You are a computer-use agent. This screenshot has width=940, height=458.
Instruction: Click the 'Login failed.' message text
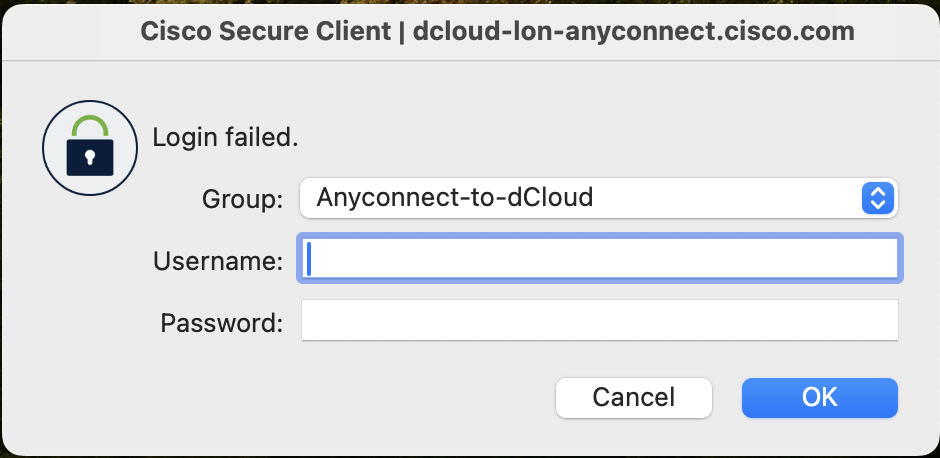tap(225, 138)
